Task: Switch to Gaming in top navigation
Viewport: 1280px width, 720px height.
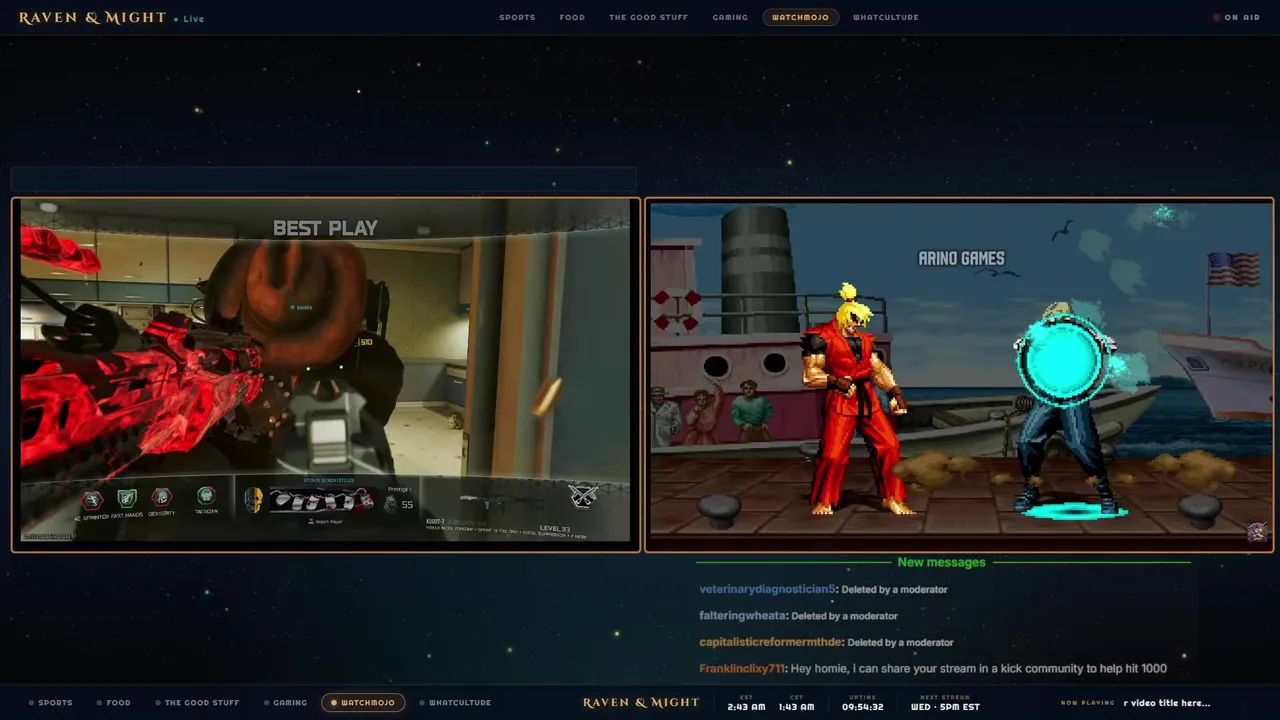Action: coord(730,17)
